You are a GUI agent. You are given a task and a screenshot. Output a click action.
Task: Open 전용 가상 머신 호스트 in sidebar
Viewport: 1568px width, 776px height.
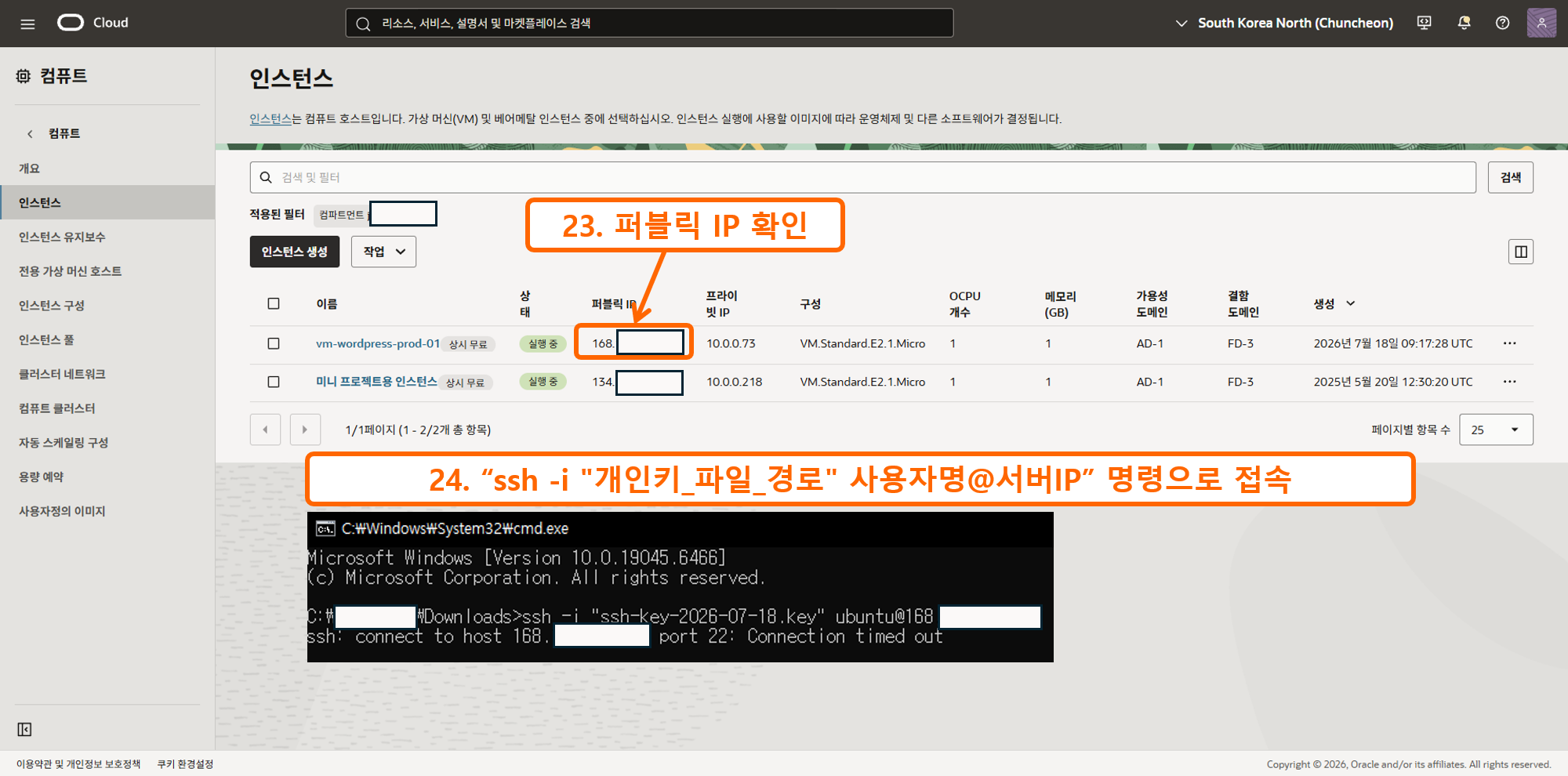(71, 271)
